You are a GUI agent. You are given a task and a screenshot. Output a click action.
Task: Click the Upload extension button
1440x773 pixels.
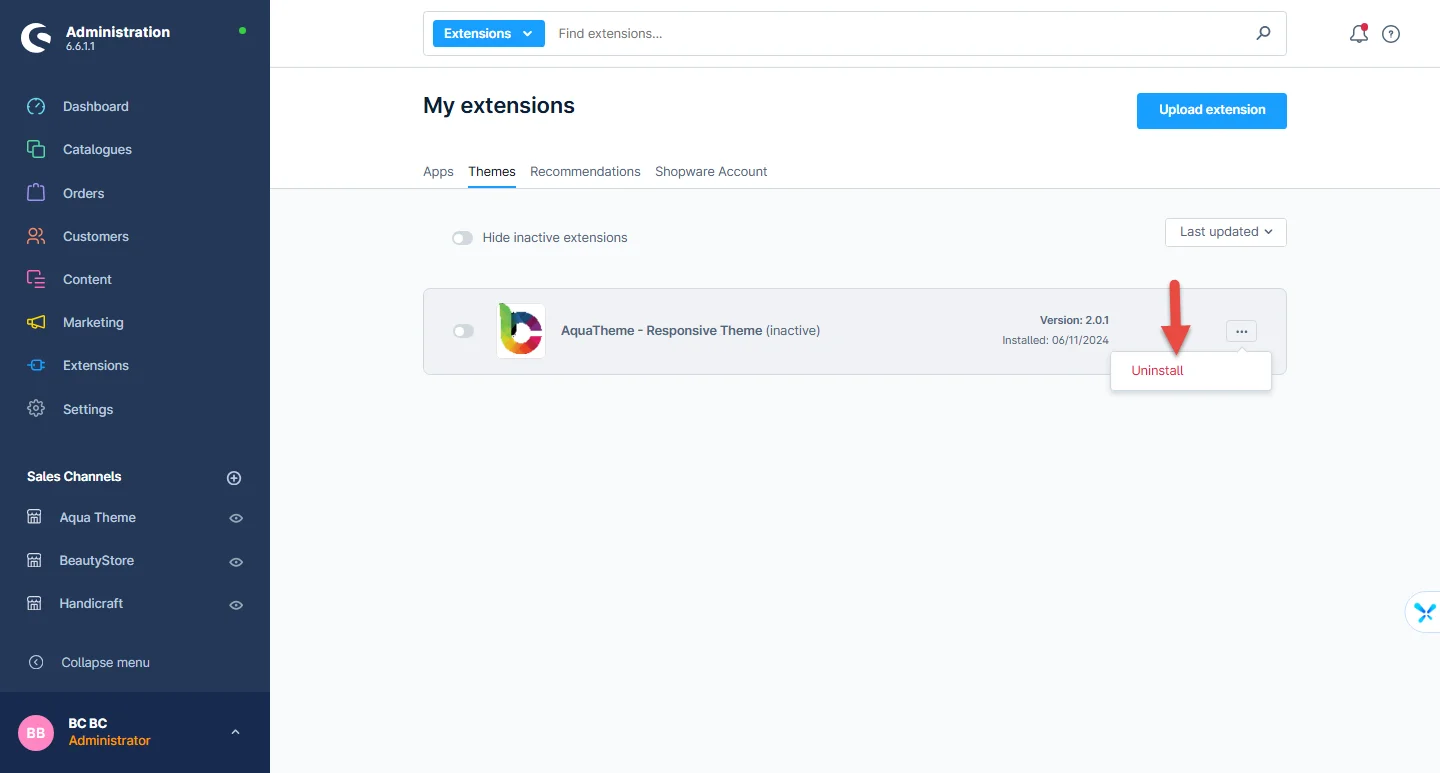(x=1211, y=110)
